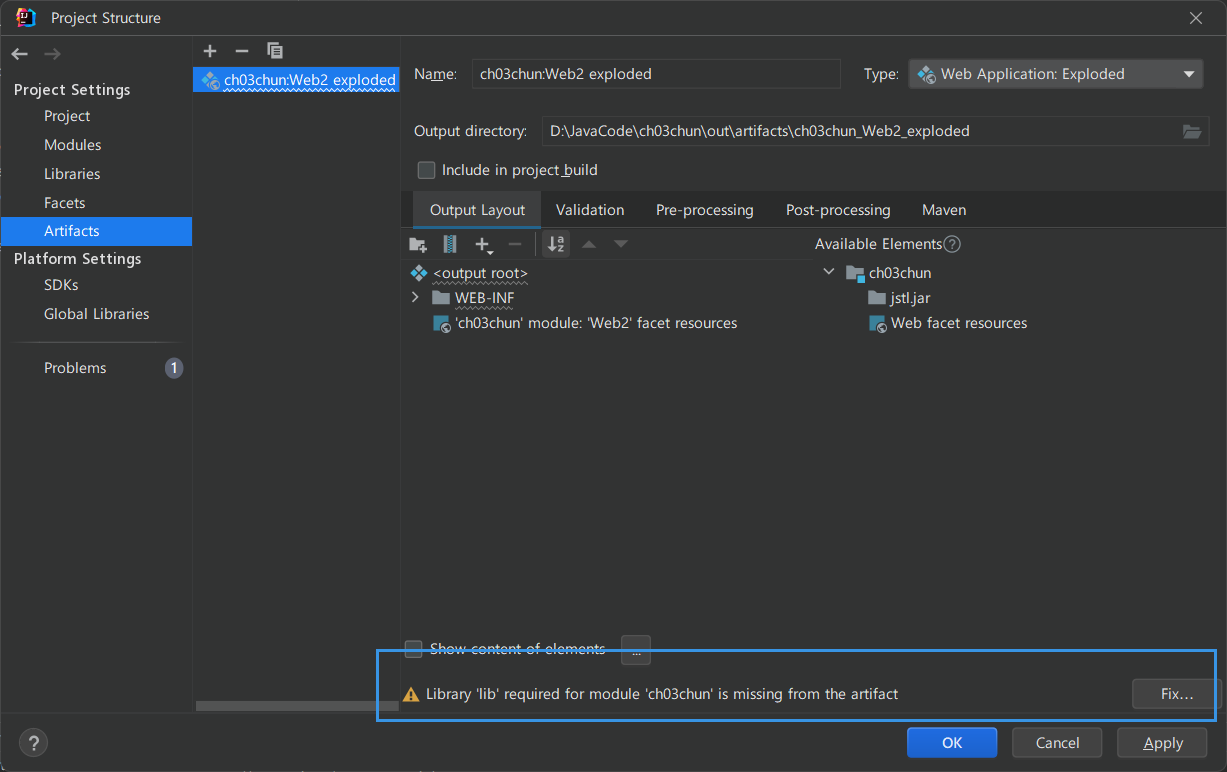Move element up arrow
The width and height of the screenshot is (1227, 772).
[x=589, y=244]
